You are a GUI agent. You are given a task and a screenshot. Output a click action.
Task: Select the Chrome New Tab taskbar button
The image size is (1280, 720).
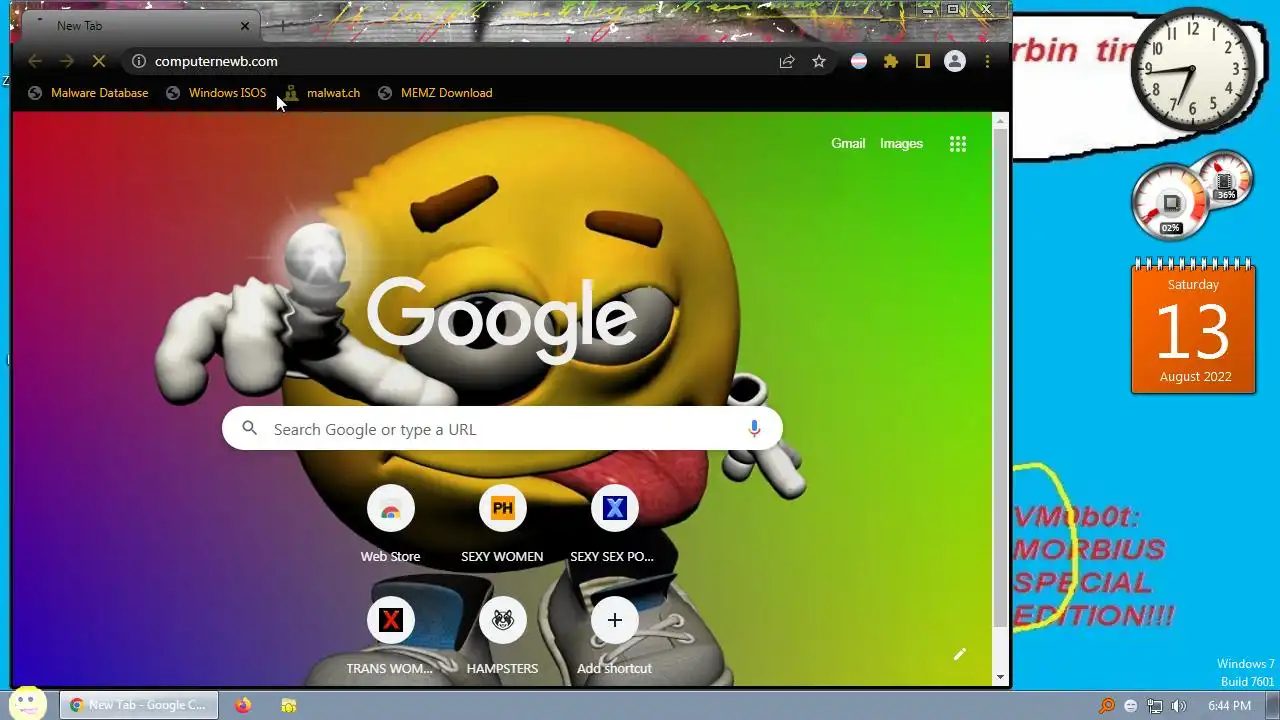139,705
